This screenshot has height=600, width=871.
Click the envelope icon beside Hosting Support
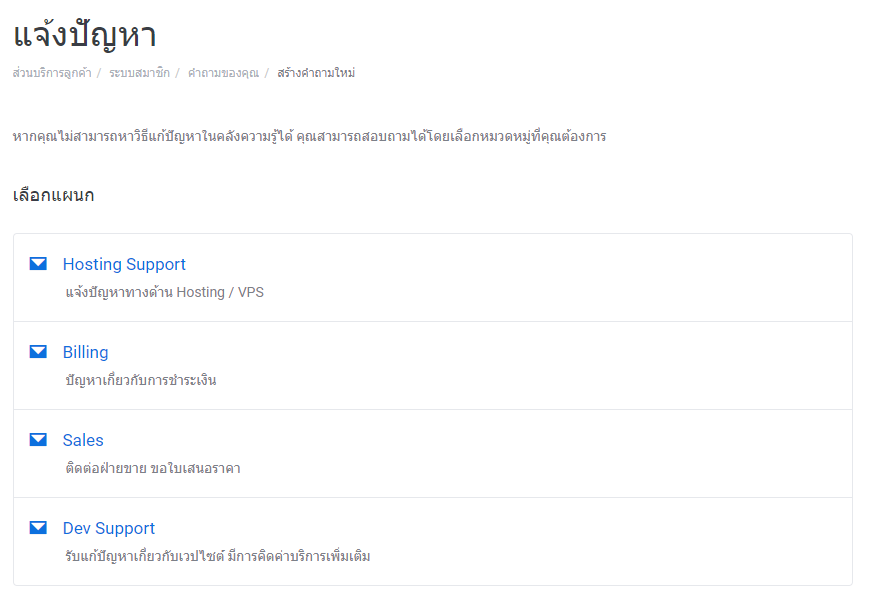coord(38,263)
